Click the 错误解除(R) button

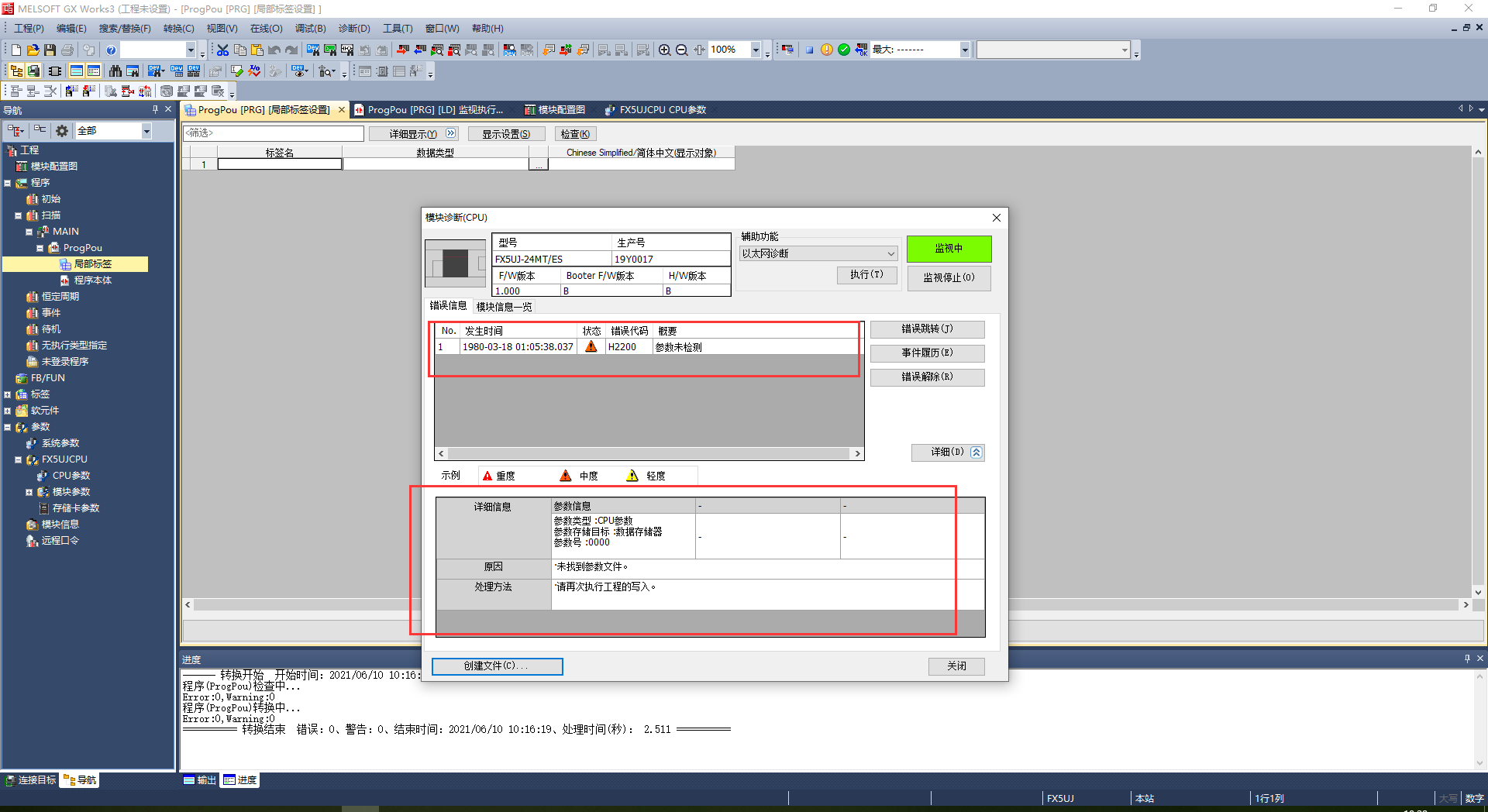pyautogui.click(x=927, y=377)
